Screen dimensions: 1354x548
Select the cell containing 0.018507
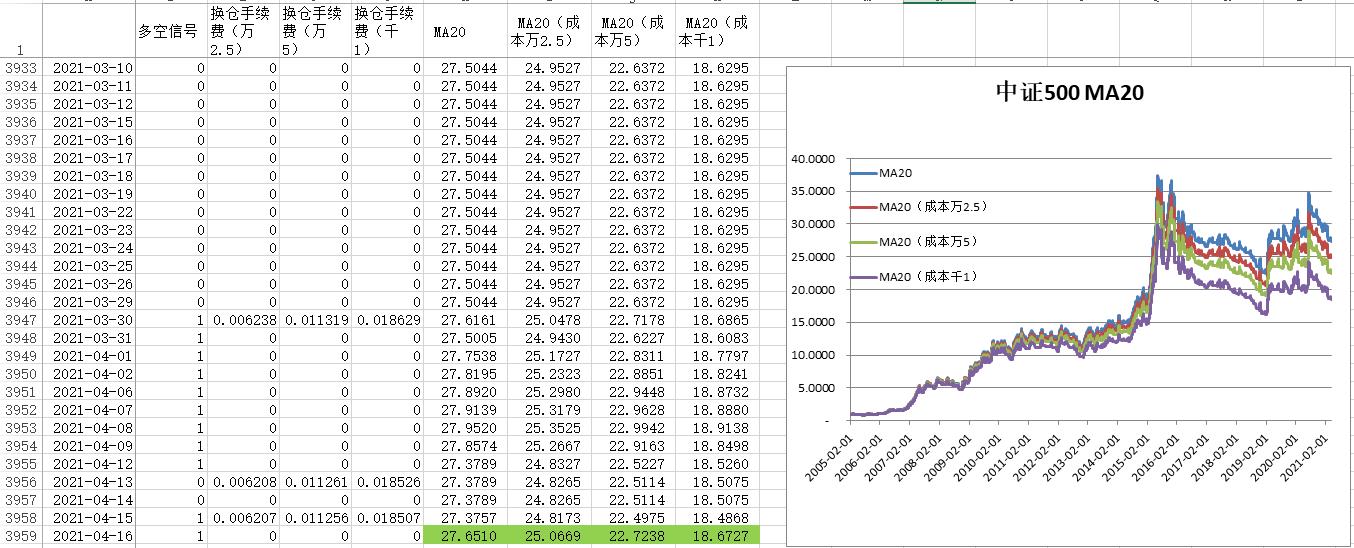388,518
